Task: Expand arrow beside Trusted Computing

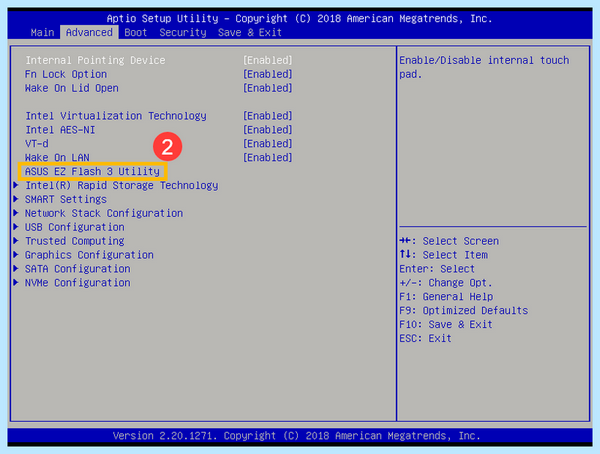Action: [x=16, y=241]
